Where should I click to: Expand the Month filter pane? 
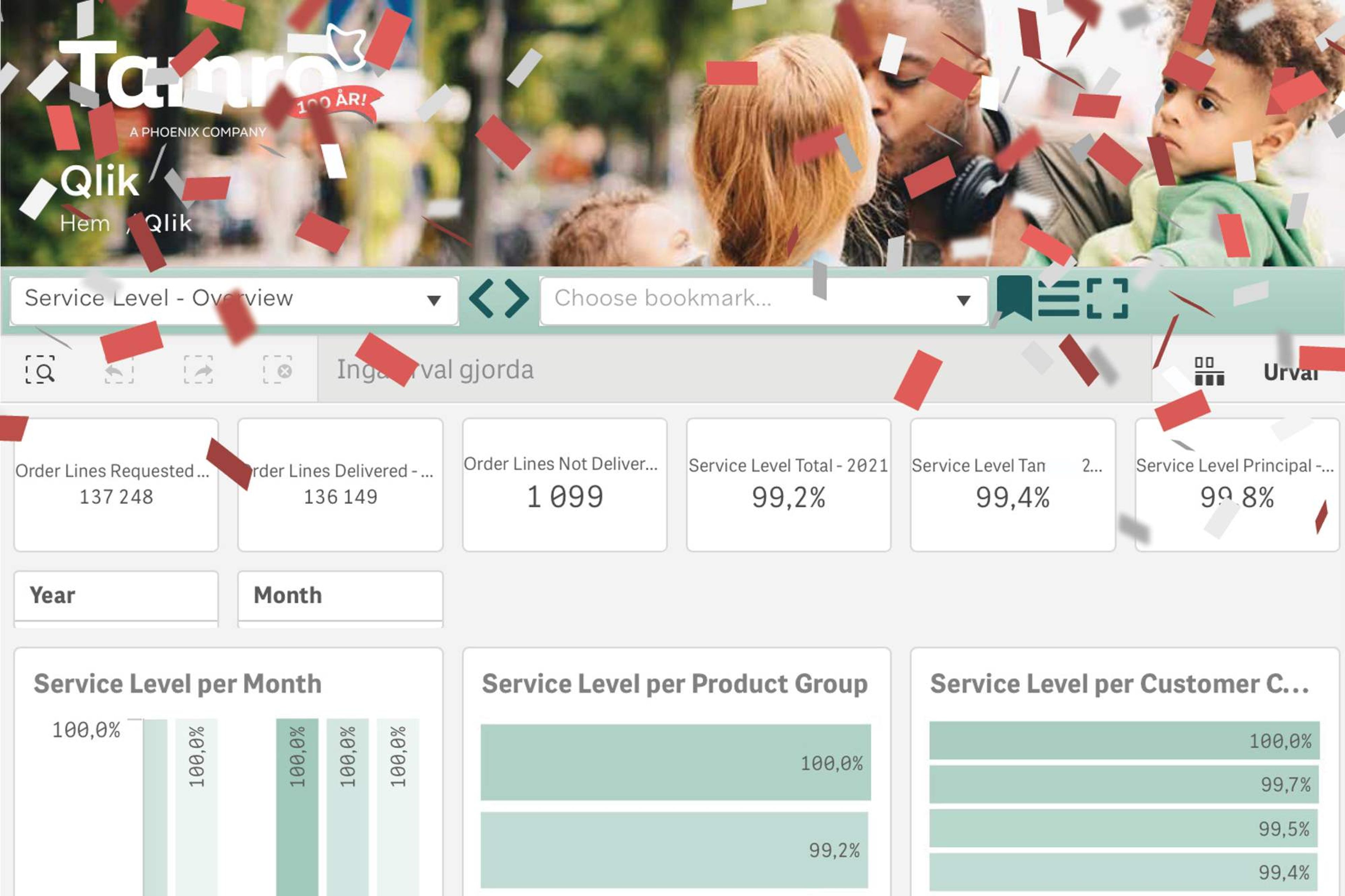[340, 596]
